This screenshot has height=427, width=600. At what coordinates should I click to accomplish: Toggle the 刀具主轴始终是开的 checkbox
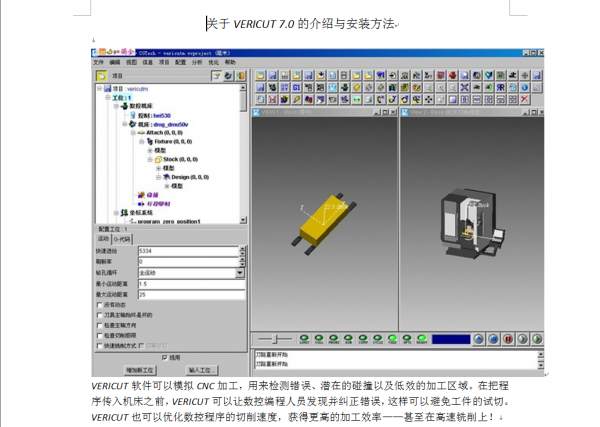pos(100,315)
